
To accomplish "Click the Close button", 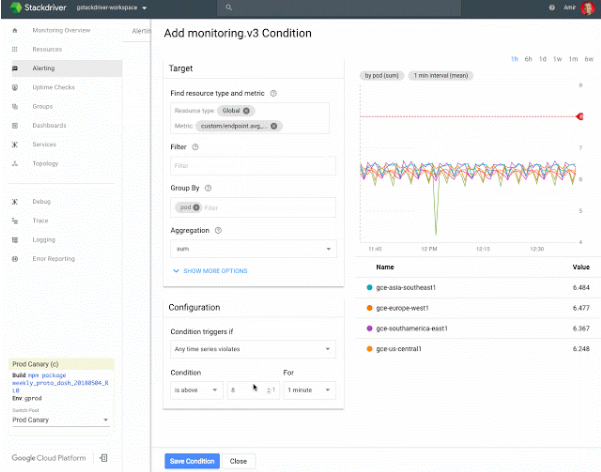I will pyautogui.click(x=238, y=461).
